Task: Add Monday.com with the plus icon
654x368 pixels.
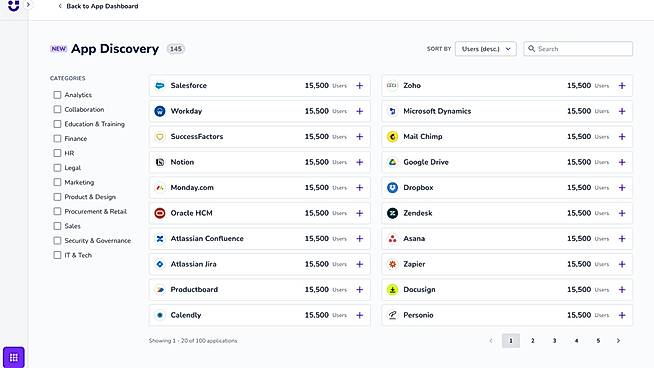Action: pyautogui.click(x=360, y=188)
